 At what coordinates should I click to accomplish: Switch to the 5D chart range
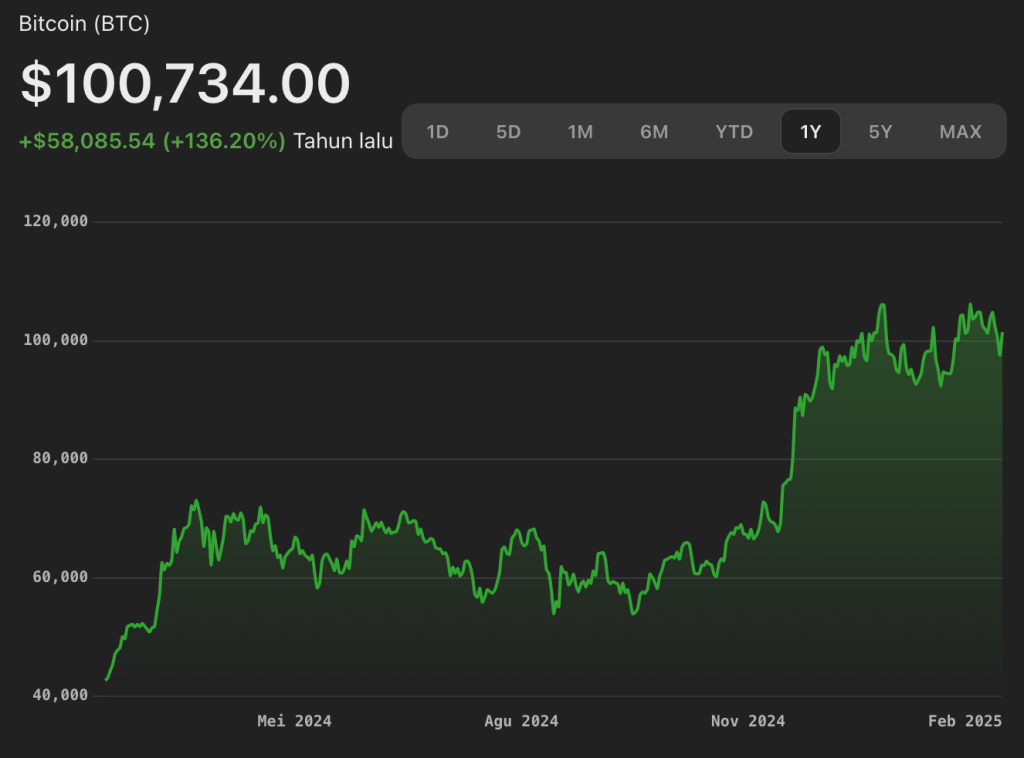tap(508, 132)
